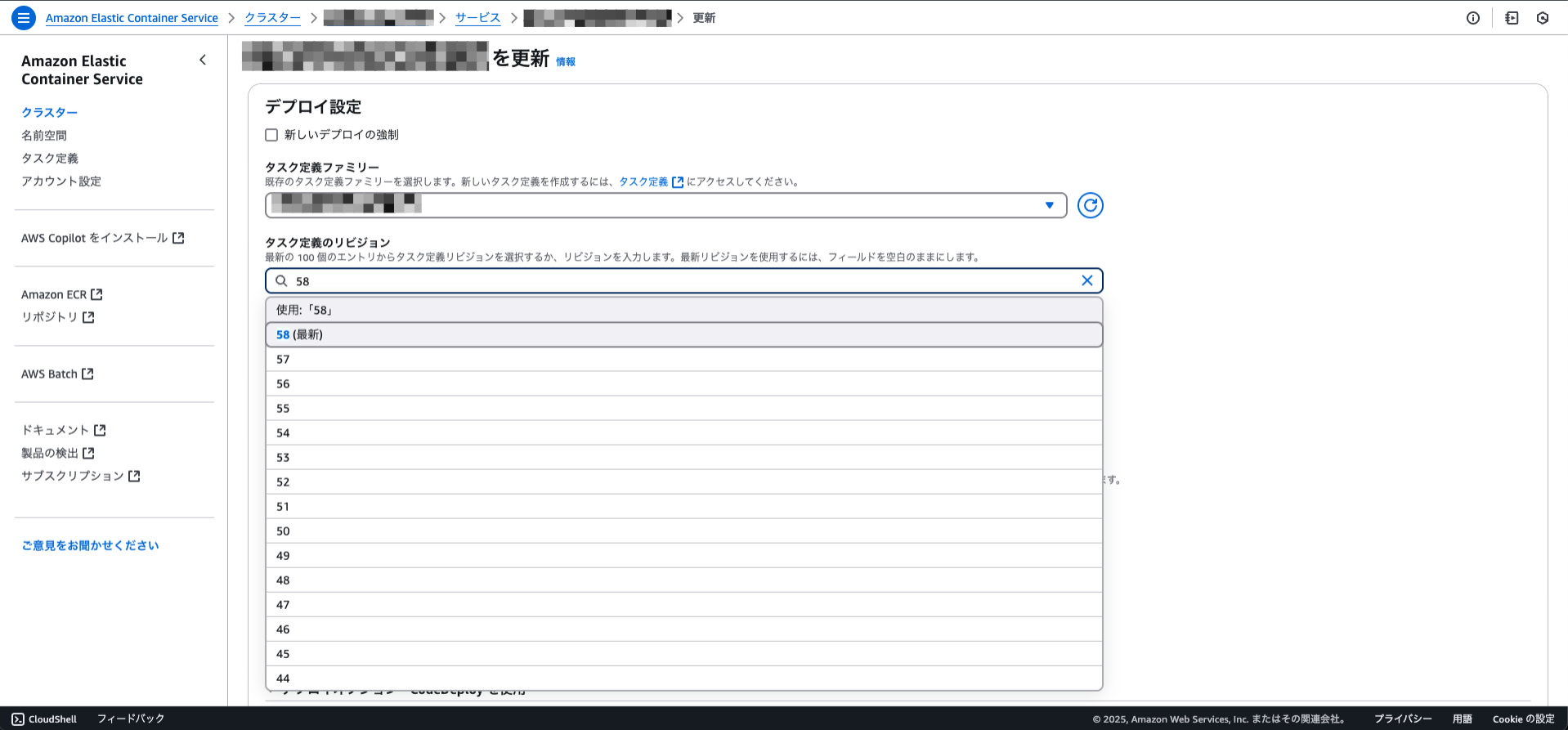Open プライバシー footer link

point(1403,719)
